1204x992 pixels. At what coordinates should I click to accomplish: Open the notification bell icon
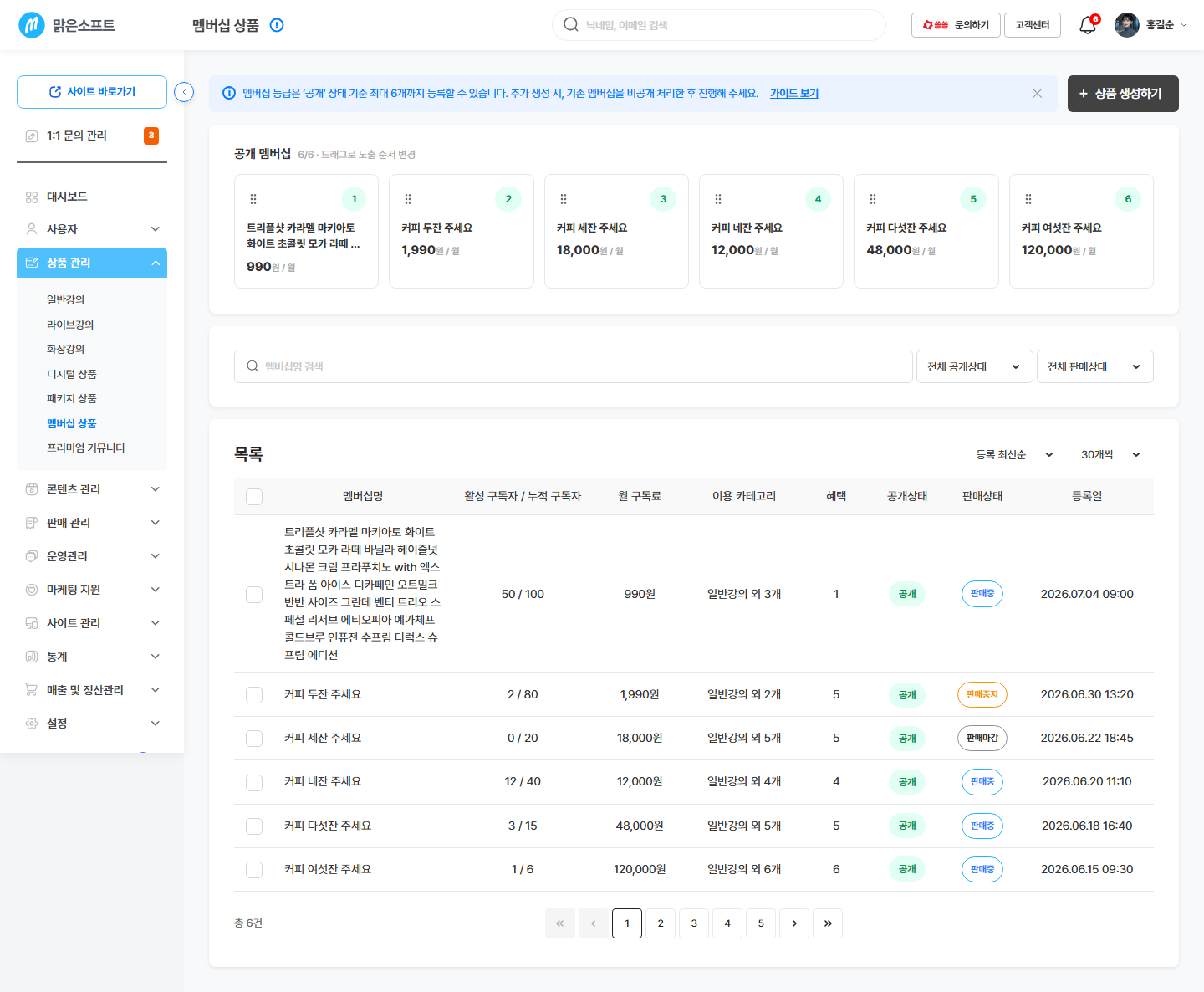pyautogui.click(x=1088, y=25)
